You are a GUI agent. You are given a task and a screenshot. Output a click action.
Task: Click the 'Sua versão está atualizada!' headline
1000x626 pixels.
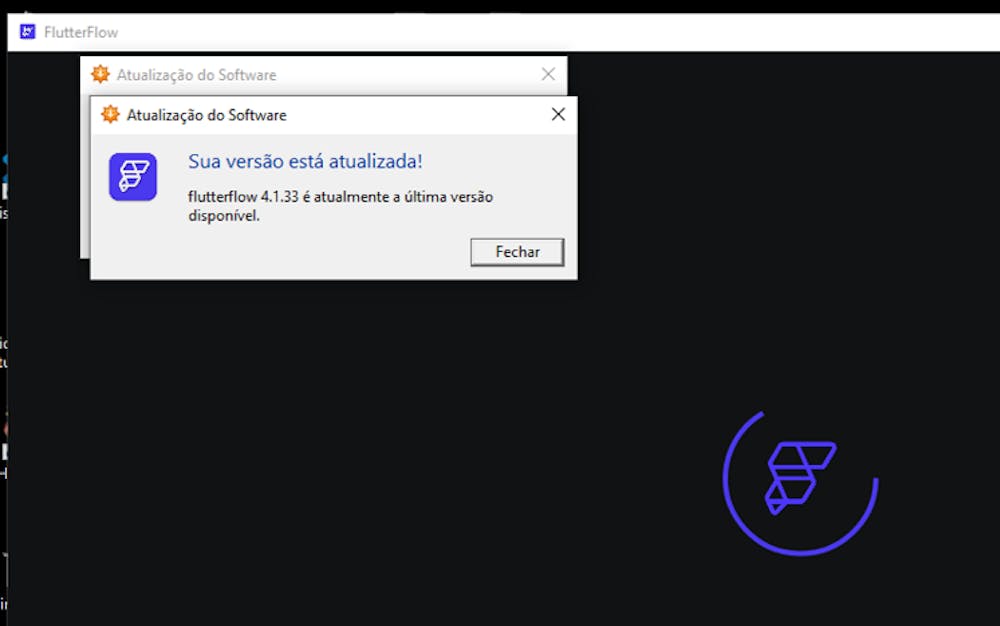305,161
